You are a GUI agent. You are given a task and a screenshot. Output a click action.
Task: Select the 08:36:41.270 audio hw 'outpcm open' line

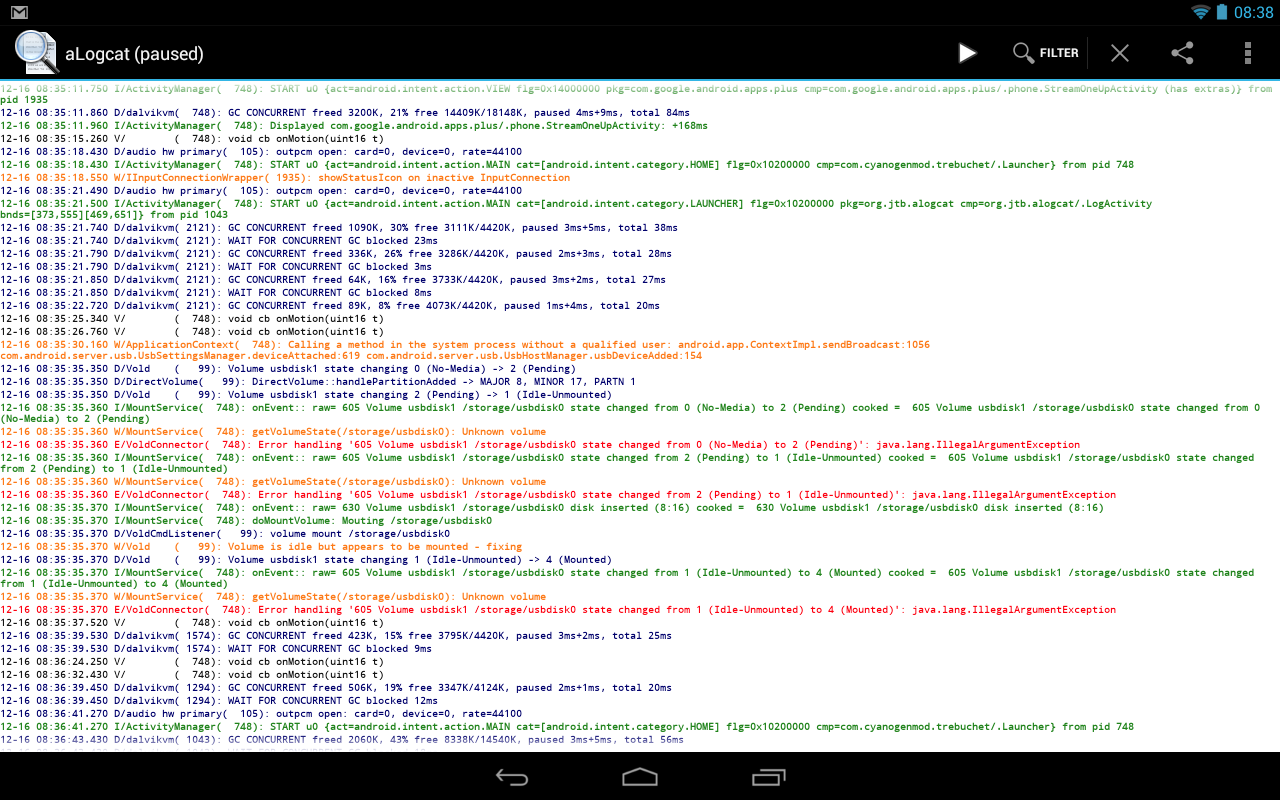pyautogui.click(x=261, y=714)
